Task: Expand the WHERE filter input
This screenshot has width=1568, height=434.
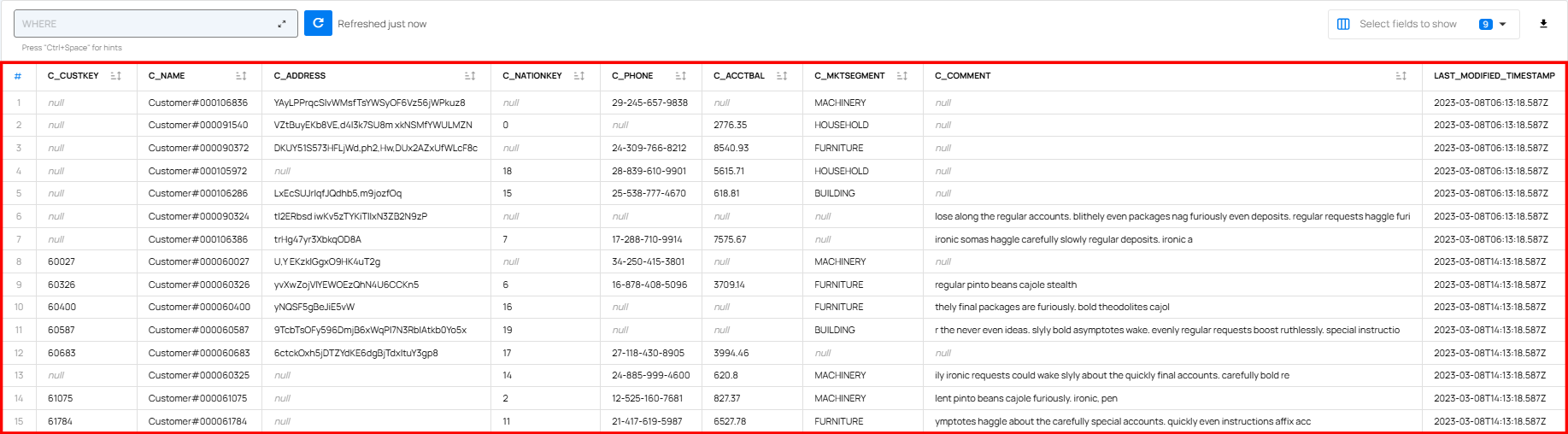Action: coord(282,24)
